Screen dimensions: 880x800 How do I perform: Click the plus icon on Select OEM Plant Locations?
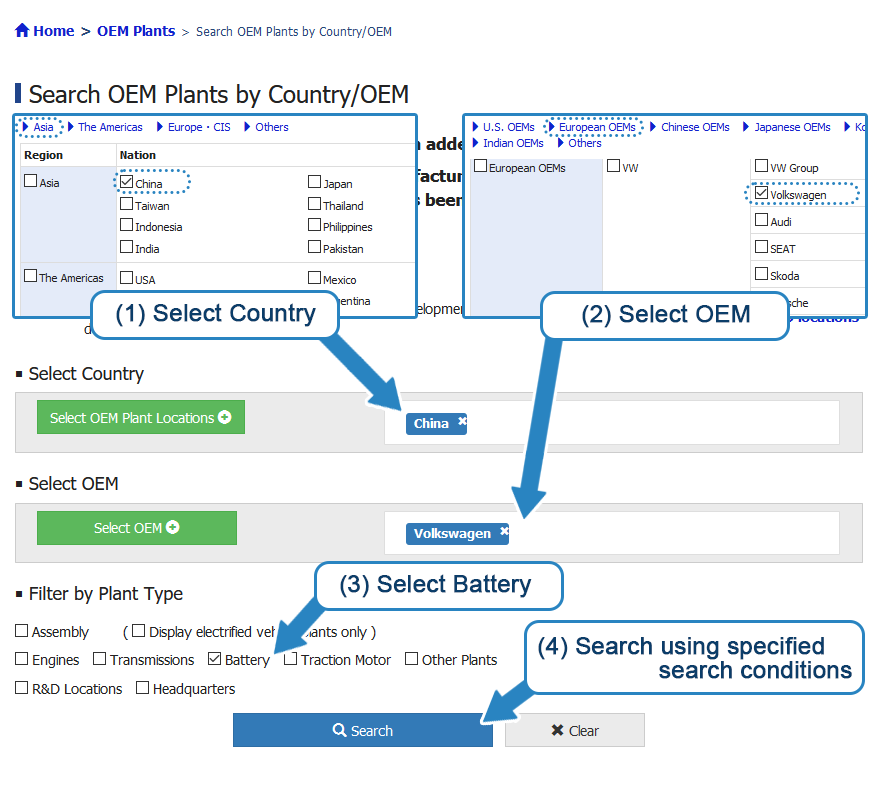pyautogui.click(x=224, y=417)
